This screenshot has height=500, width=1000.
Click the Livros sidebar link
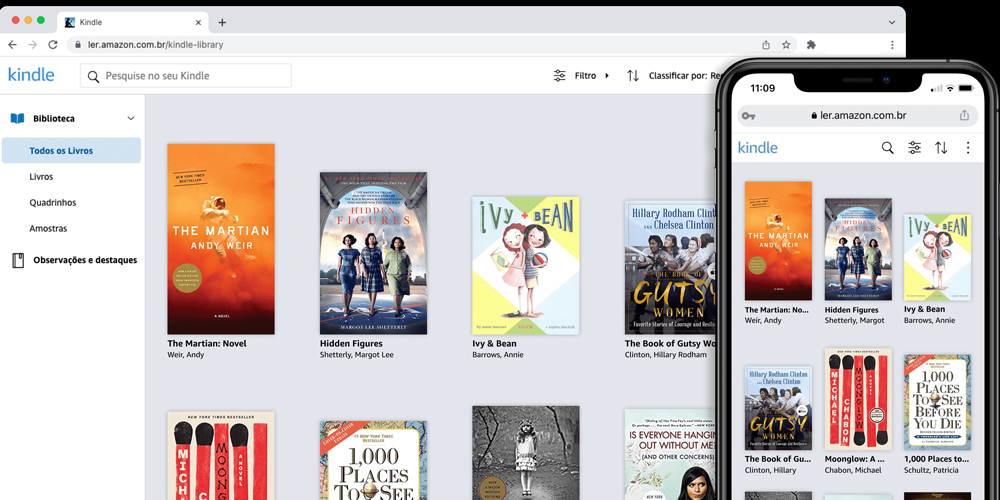(x=41, y=177)
